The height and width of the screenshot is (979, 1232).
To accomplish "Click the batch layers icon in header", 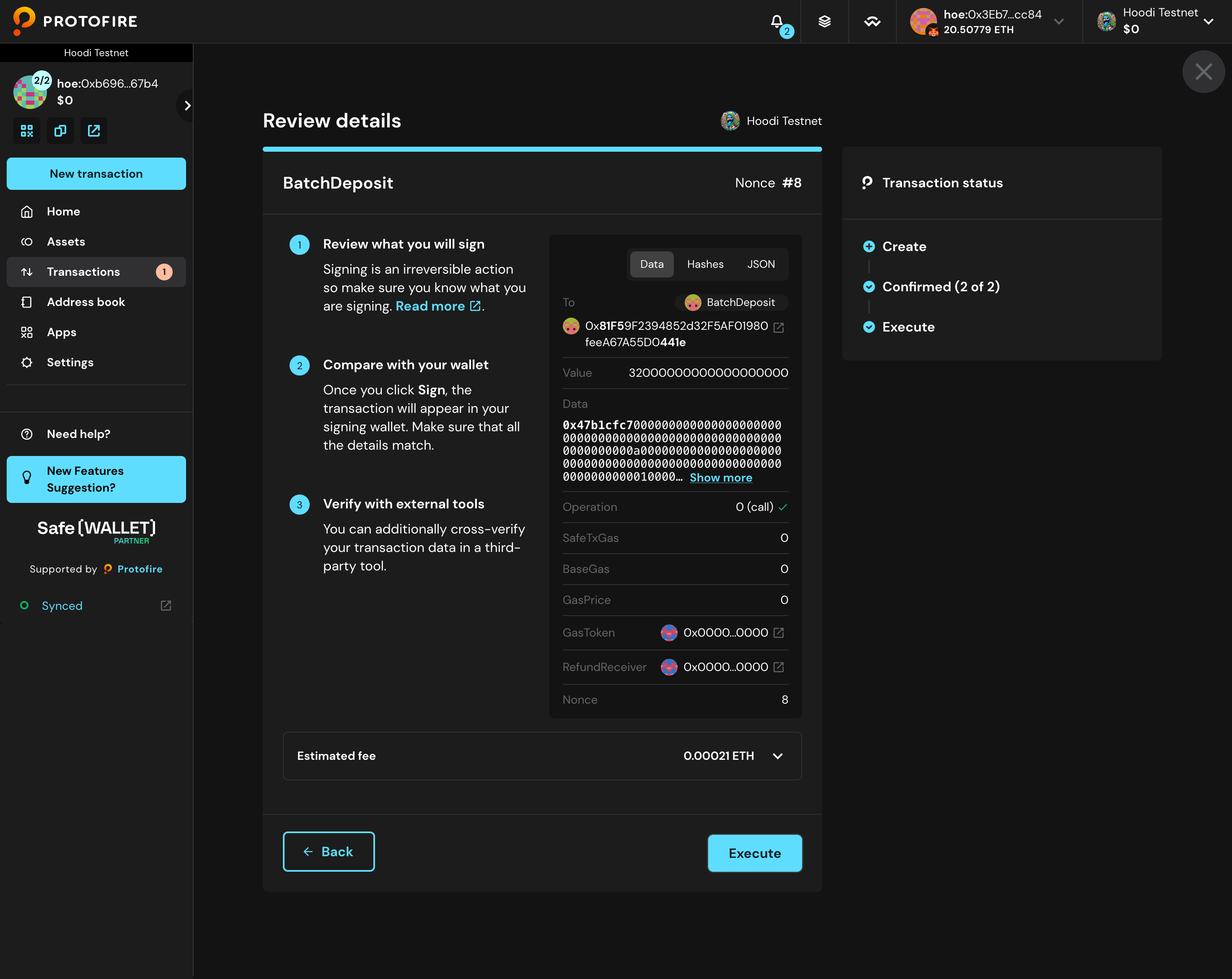I will (x=824, y=22).
